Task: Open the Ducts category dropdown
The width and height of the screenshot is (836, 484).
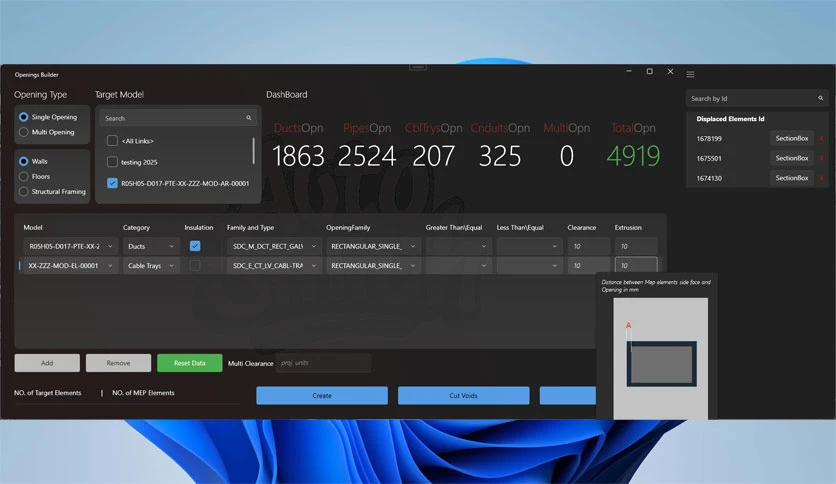Action: click(x=151, y=246)
